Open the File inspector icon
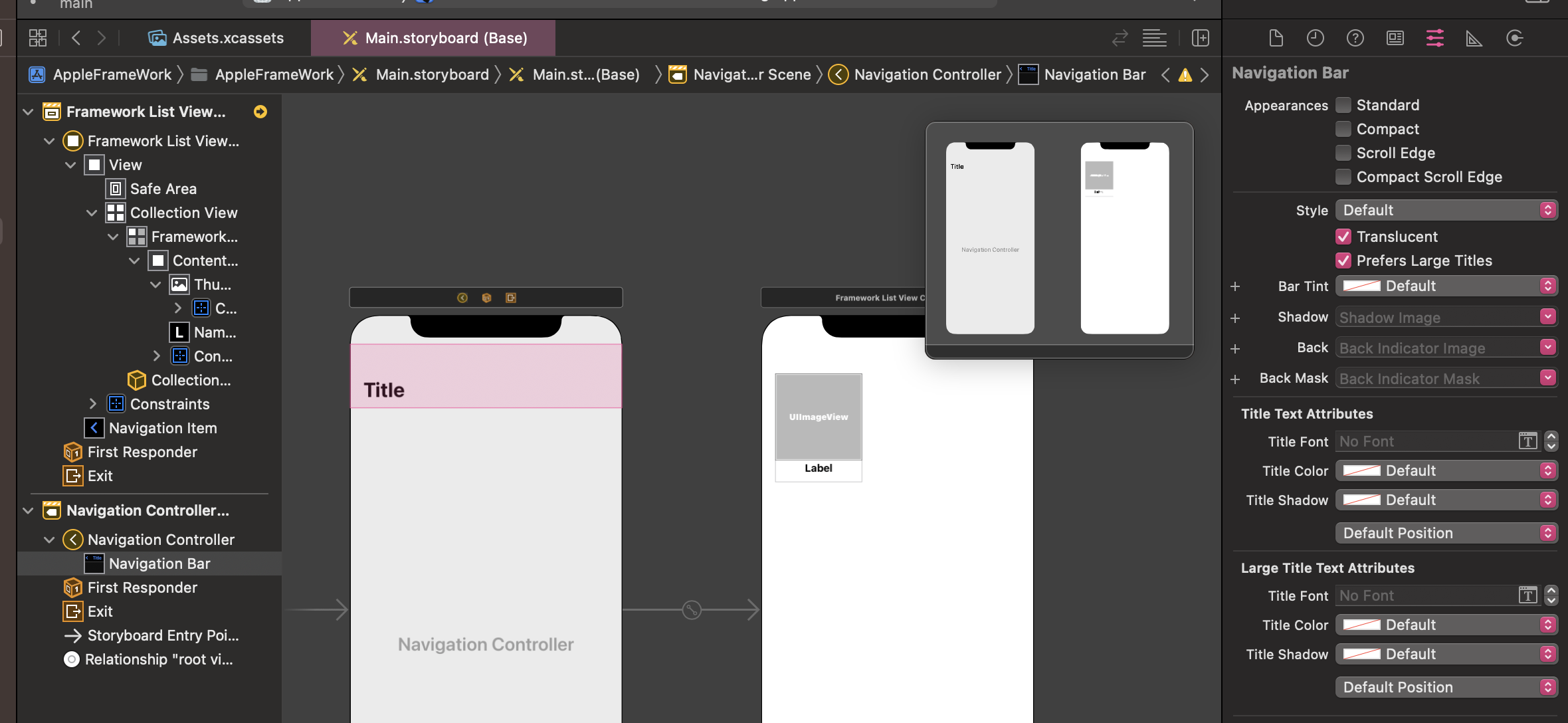This screenshot has height=723, width=1568. [1276, 38]
